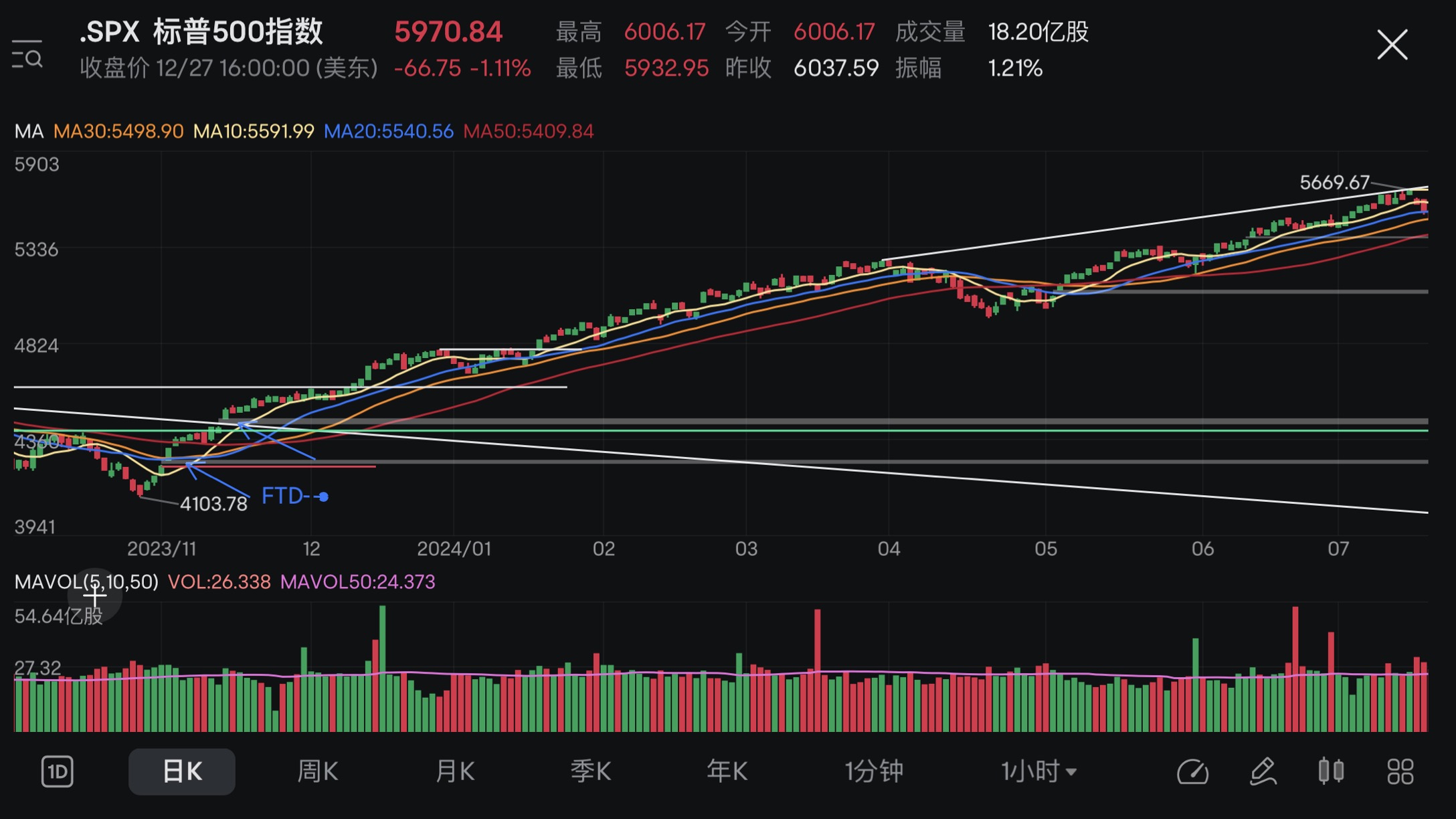Image resolution: width=1456 pixels, height=819 pixels.
Task: Activate the pencil drawing tool
Action: 1263,771
